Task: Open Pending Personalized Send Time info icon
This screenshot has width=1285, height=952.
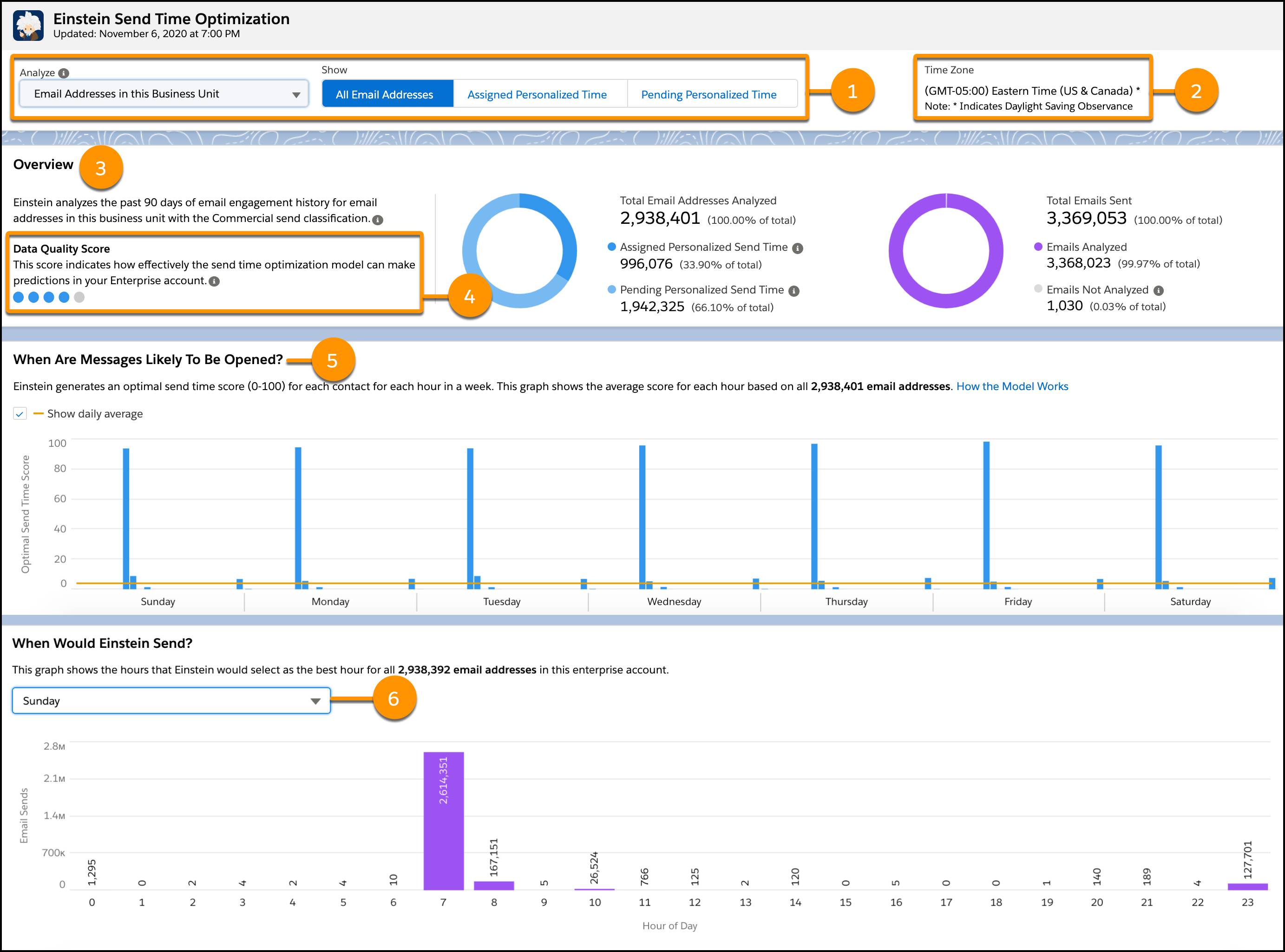Action: point(794,291)
